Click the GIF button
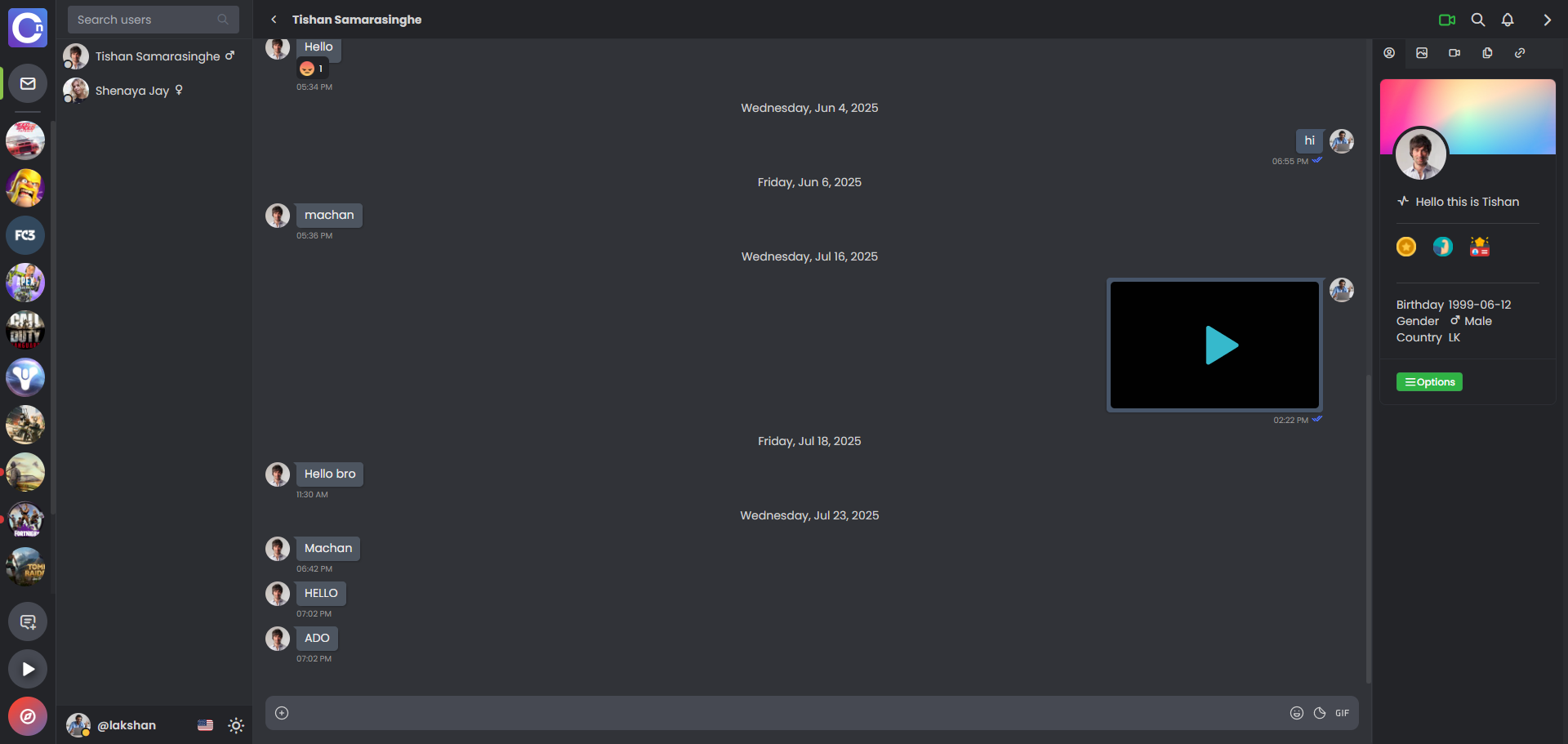This screenshot has width=1568, height=744. pyautogui.click(x=1342, y=712)
